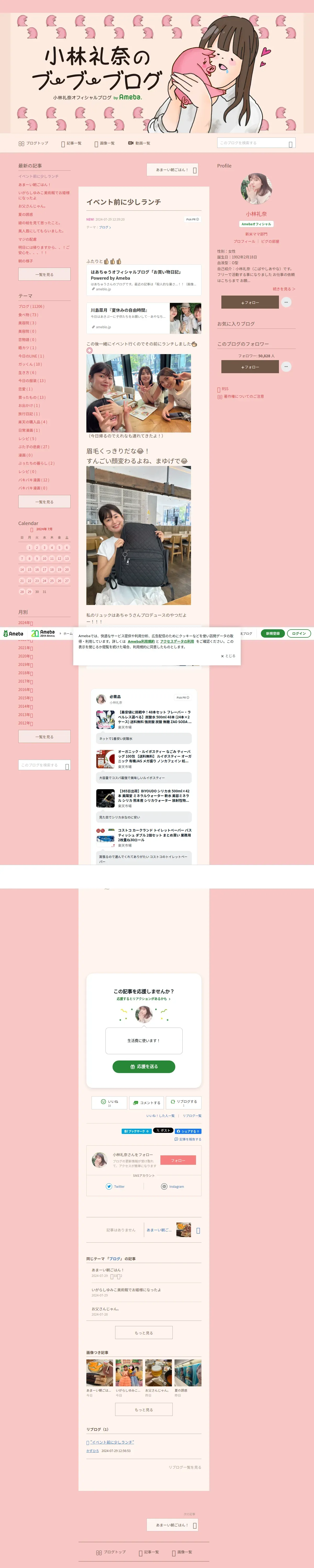Viewport: 314px width, 1568px height.
Task: Share on Facebook シェアする button
Action: point(188,1131)
